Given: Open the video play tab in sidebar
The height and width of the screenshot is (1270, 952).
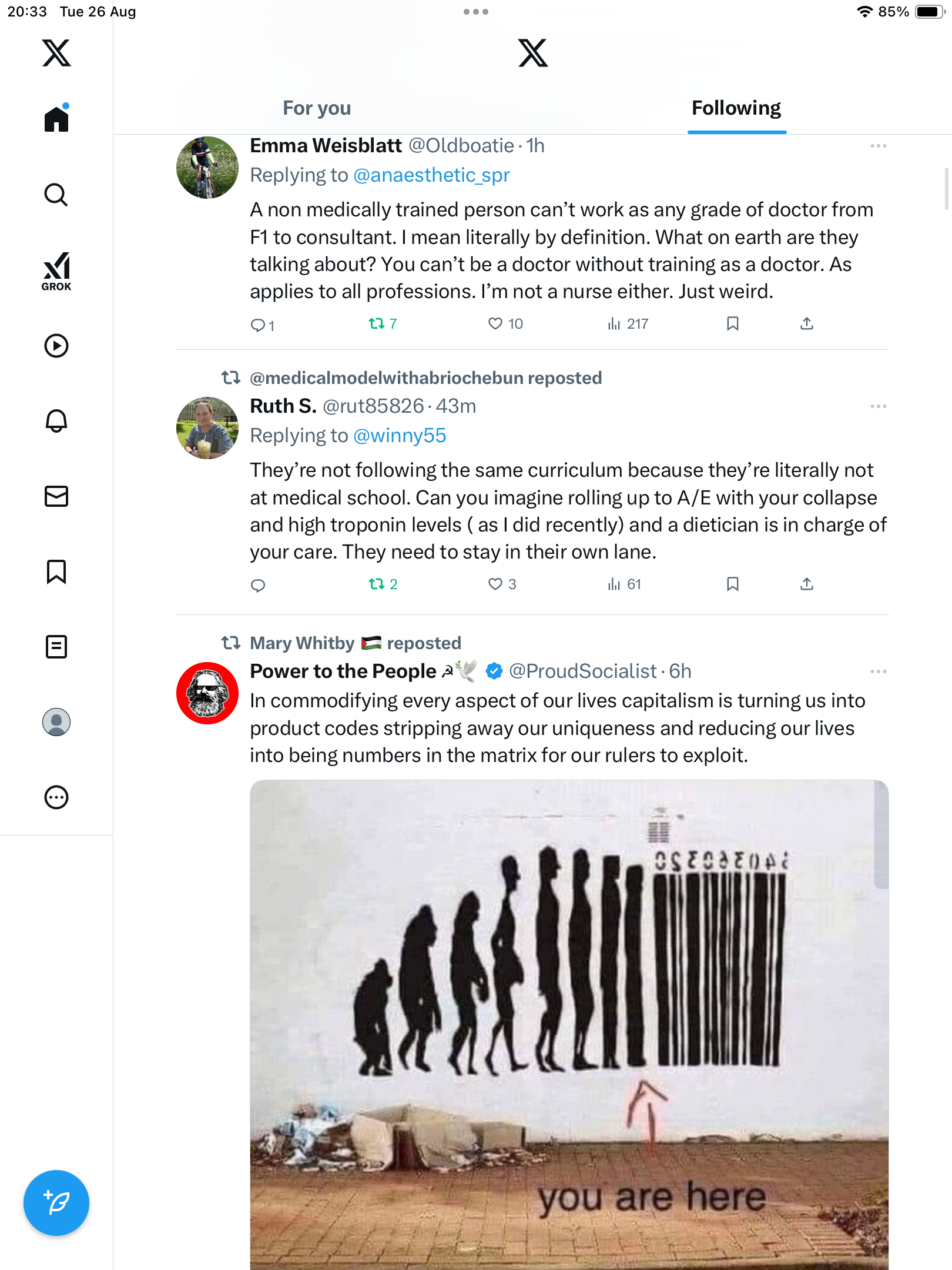Looking at the screenshot, I should [56, 346].
